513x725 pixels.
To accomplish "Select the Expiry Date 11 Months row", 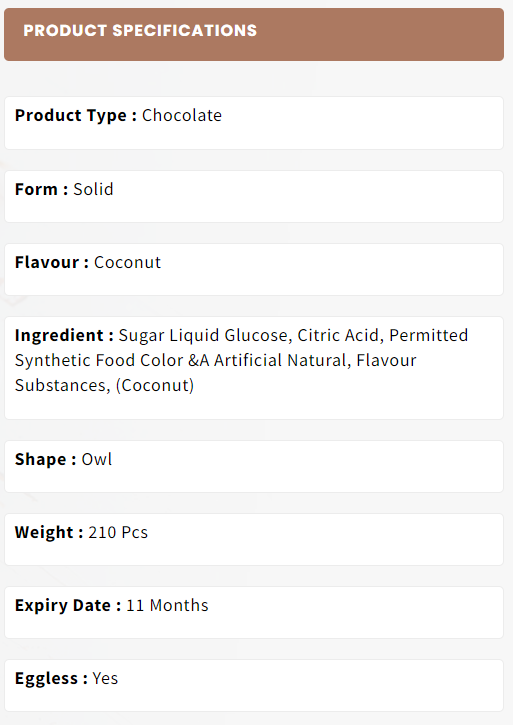I will 254,613.
